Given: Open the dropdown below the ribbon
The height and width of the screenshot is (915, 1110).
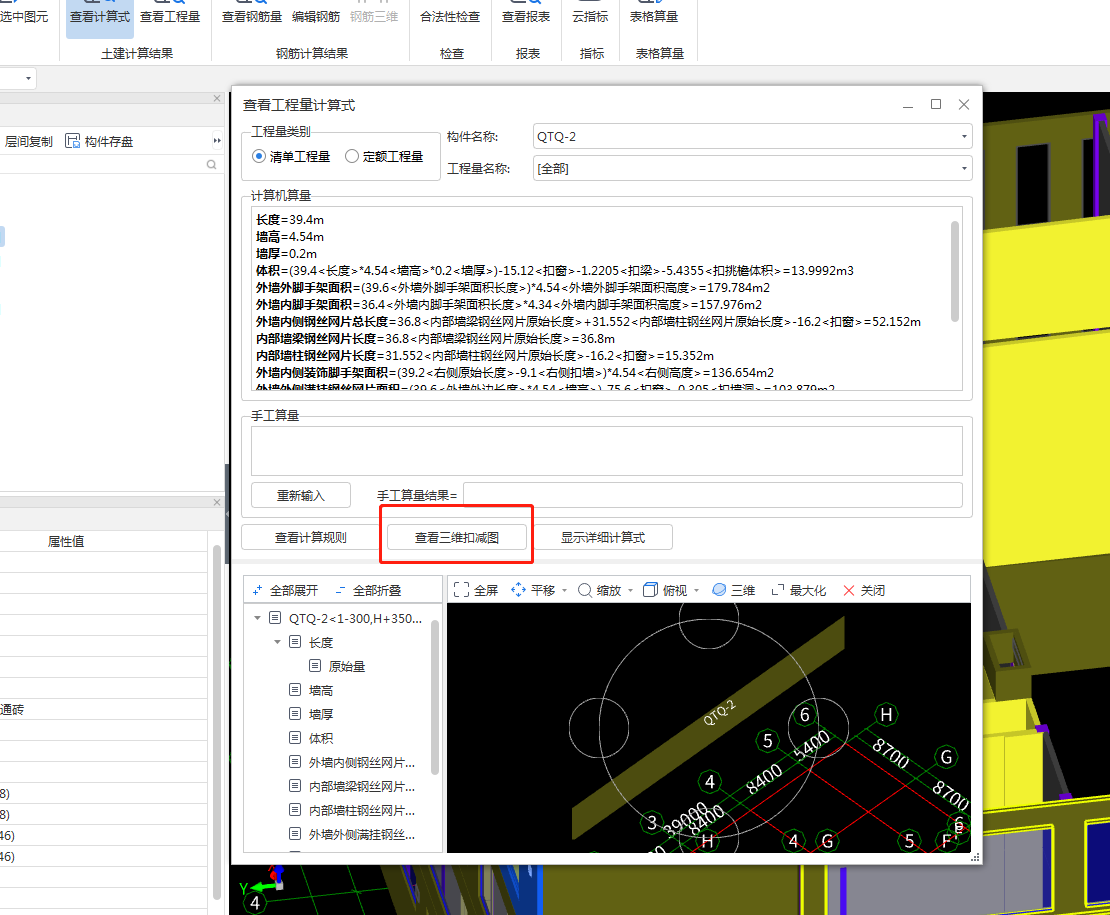Looking at the screenshot, I should pos(28,78).
